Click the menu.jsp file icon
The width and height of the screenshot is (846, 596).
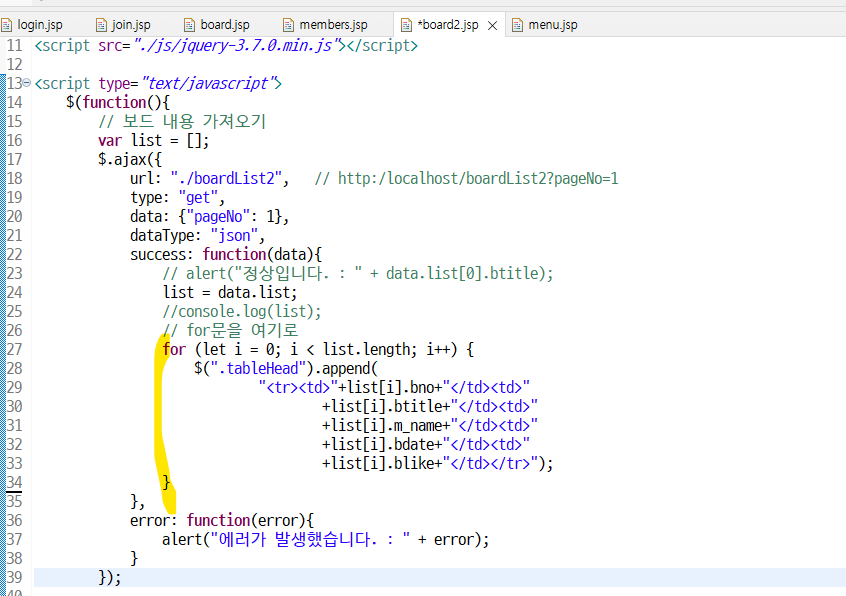(517, 25)
